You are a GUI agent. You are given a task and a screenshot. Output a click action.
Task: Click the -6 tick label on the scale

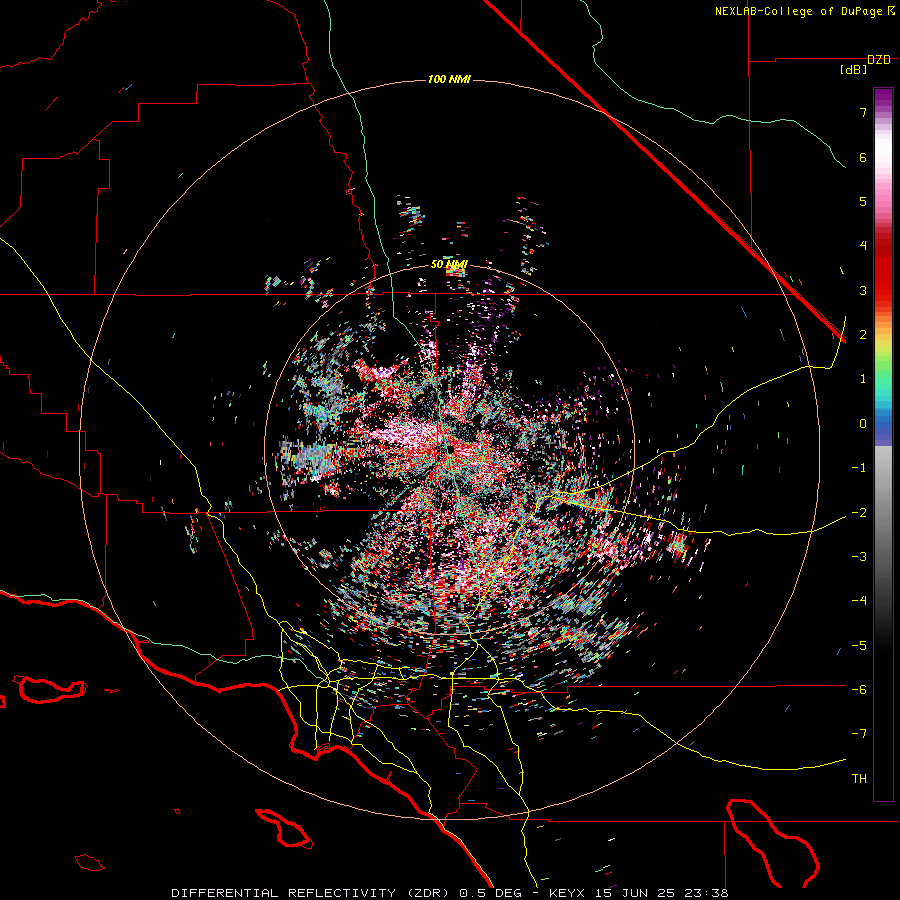[859, 690]
